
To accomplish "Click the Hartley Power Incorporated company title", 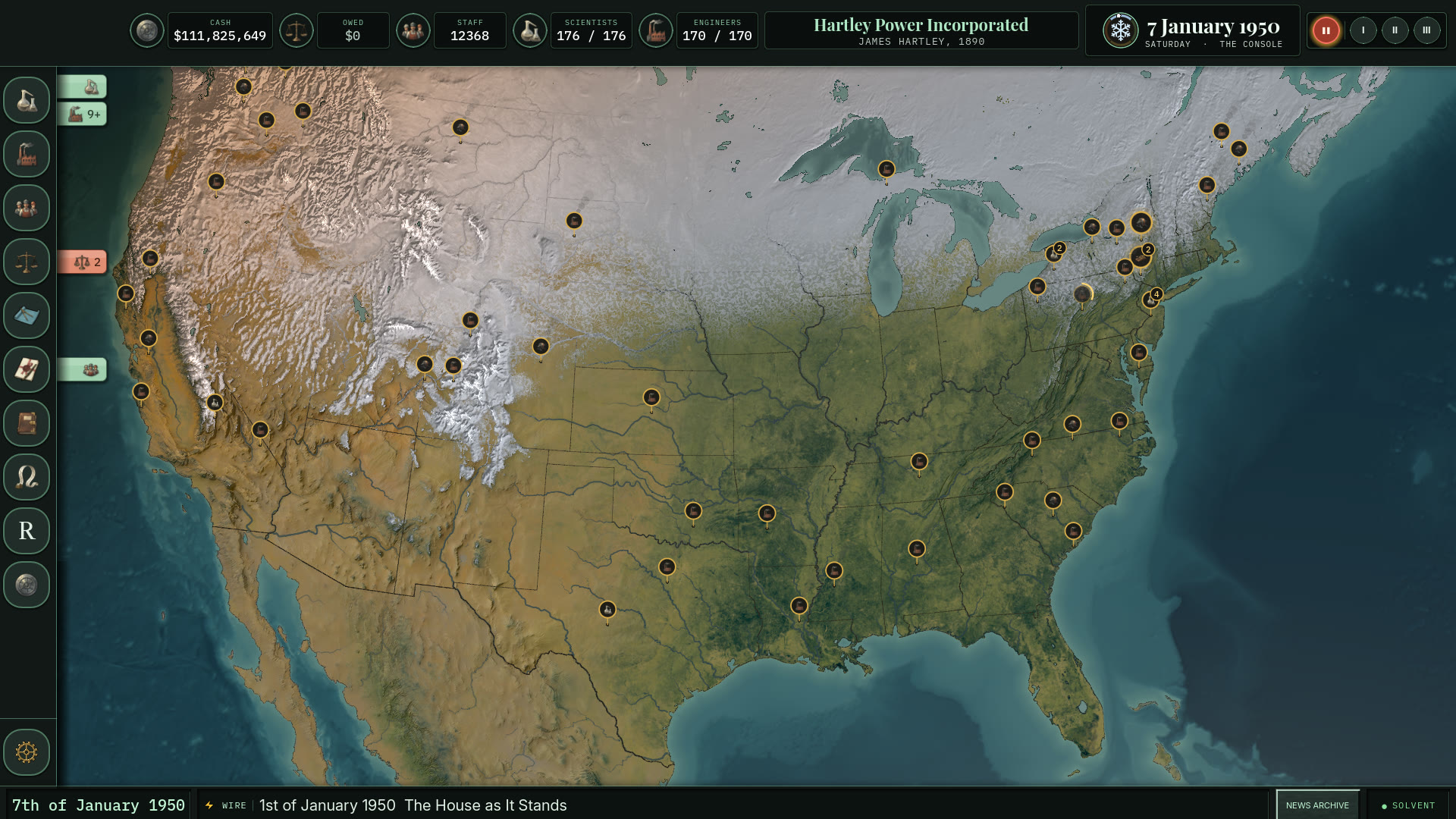I will tap(921, 25).
